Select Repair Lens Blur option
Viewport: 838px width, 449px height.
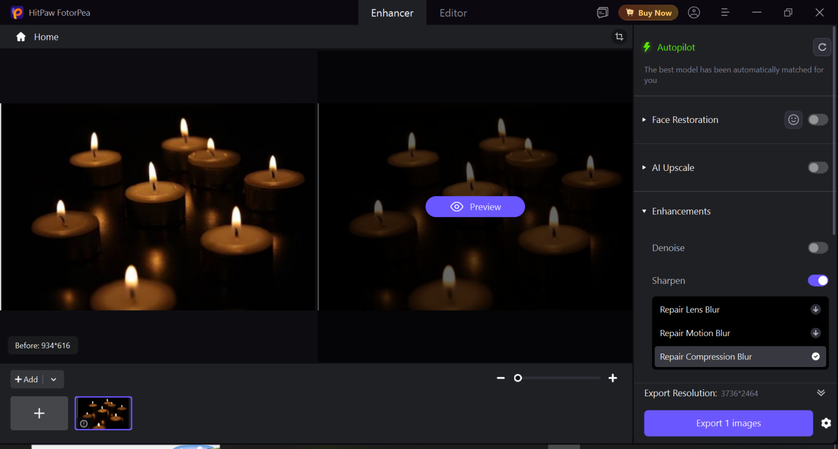(x=740, y=309)
